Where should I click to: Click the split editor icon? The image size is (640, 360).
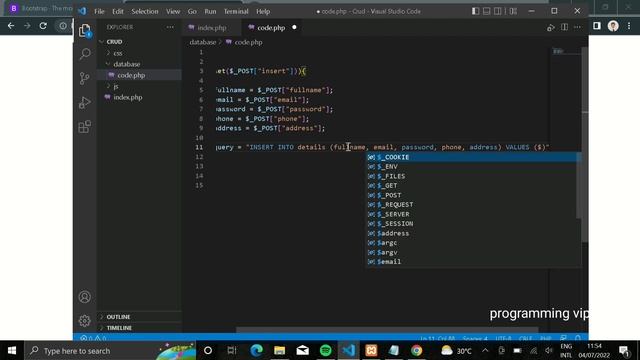pyautogui.click(x=564, y=27)
